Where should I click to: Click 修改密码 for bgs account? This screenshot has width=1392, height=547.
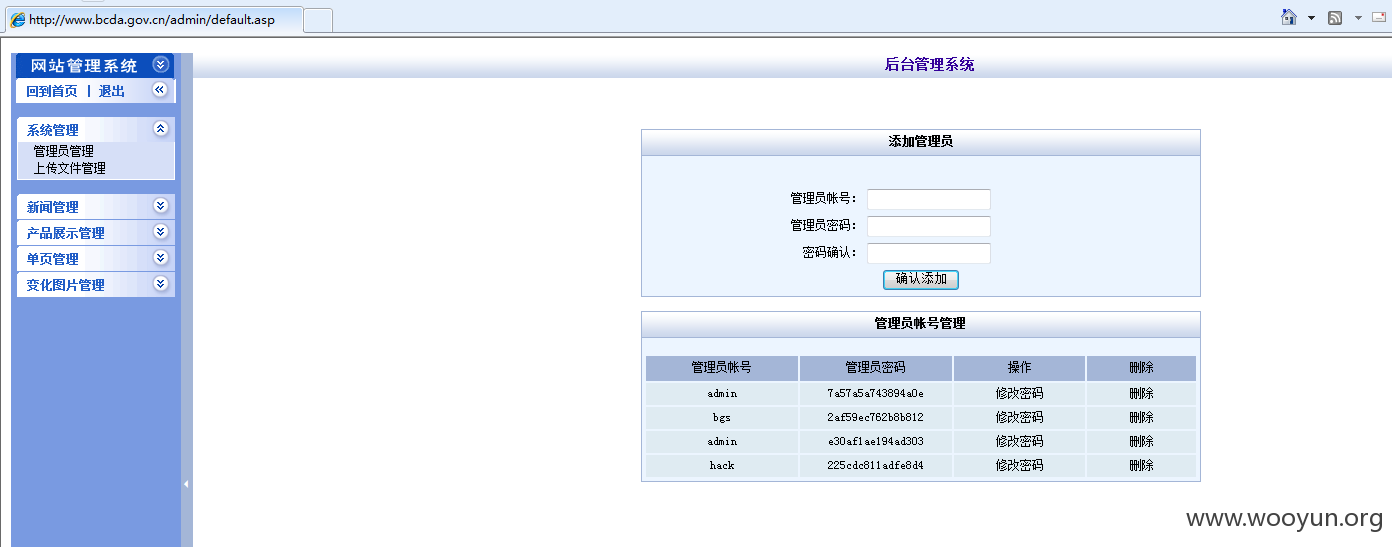pos(1019,417)
